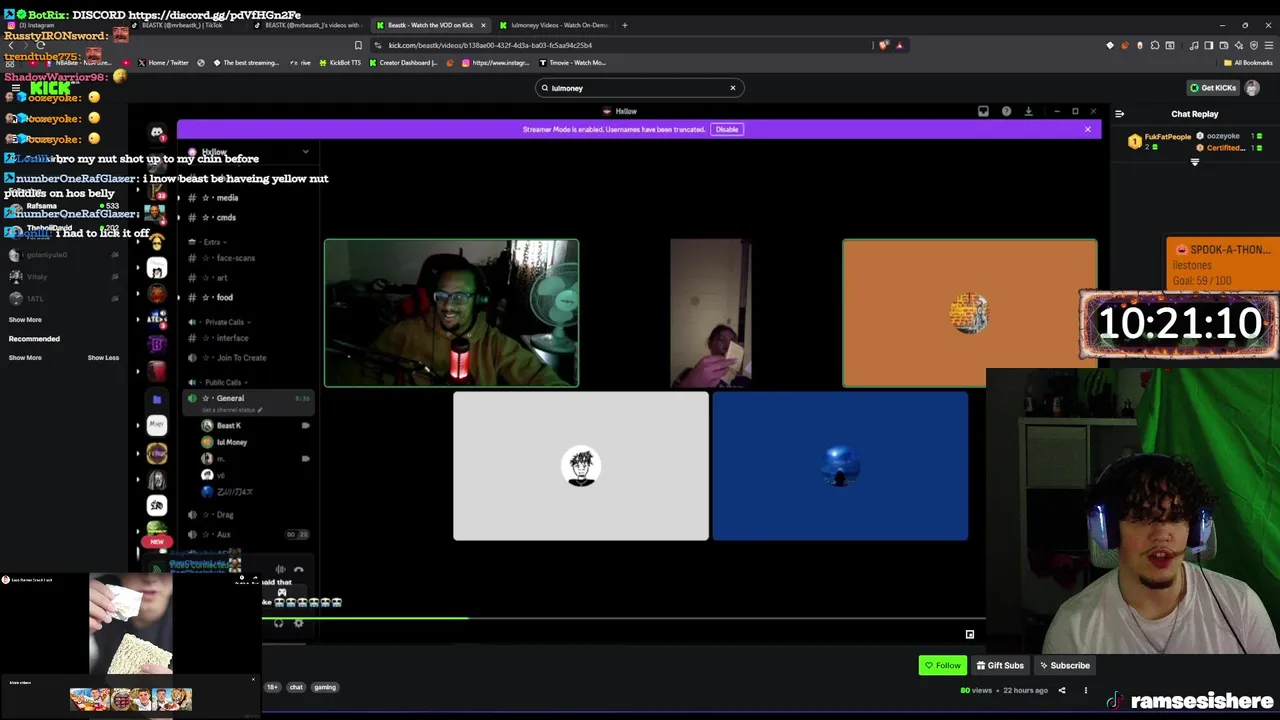The width and height of the screenshot is (1280, 720).
Task: Expand the chat leaderboard arrow
Action: 1194,162
